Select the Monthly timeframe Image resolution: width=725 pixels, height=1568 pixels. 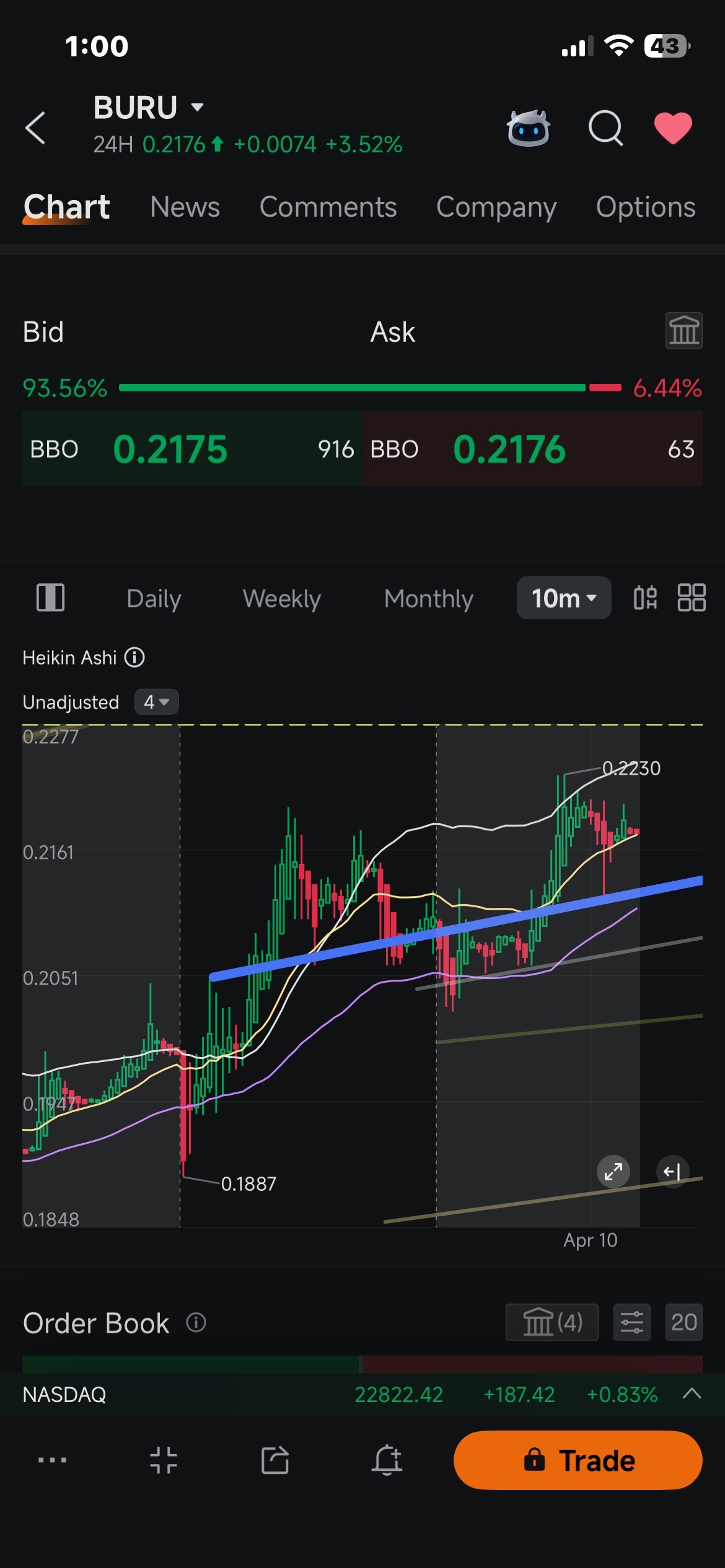[428, 599]
